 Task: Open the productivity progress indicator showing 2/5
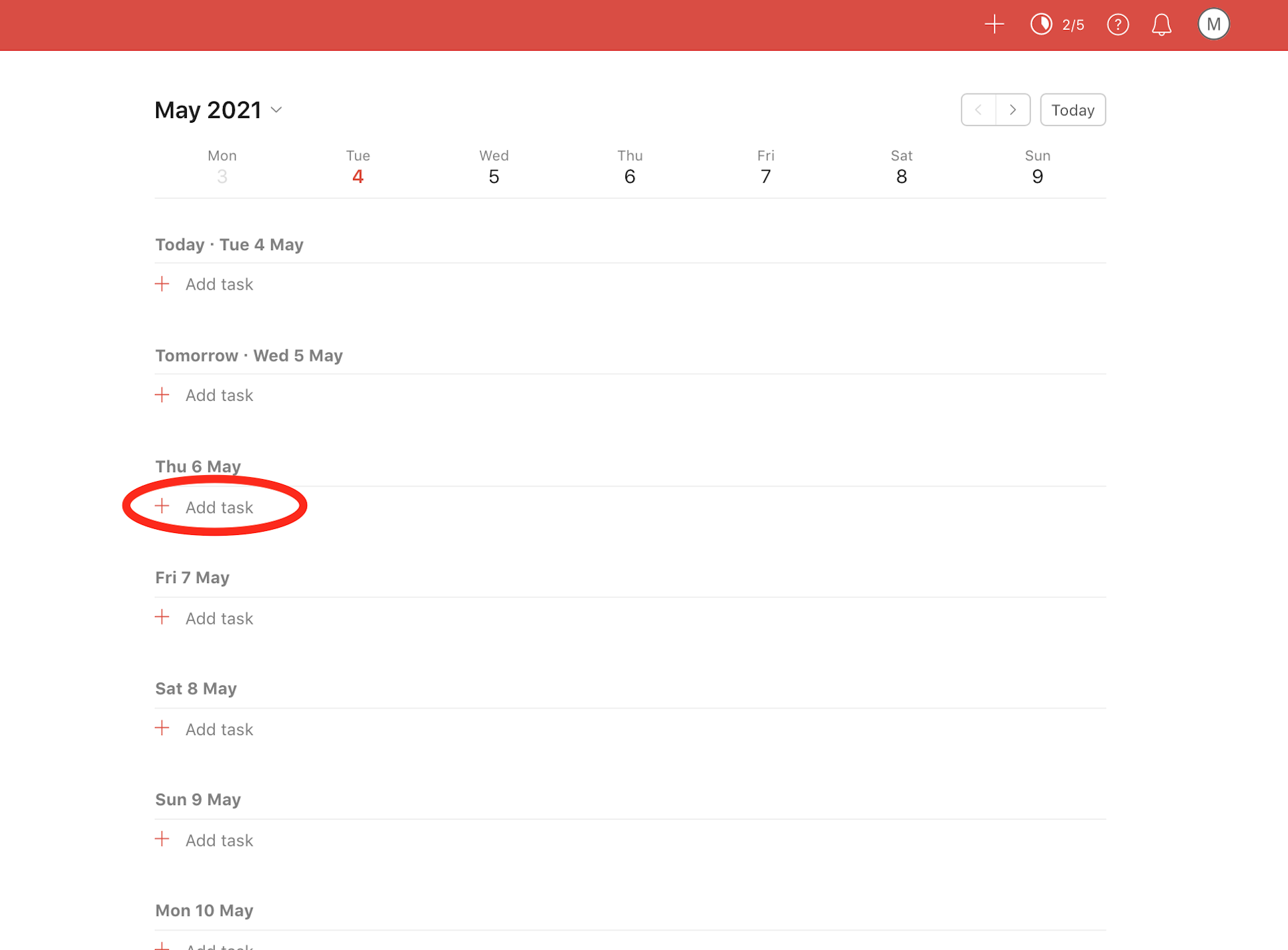(1056, 24)
